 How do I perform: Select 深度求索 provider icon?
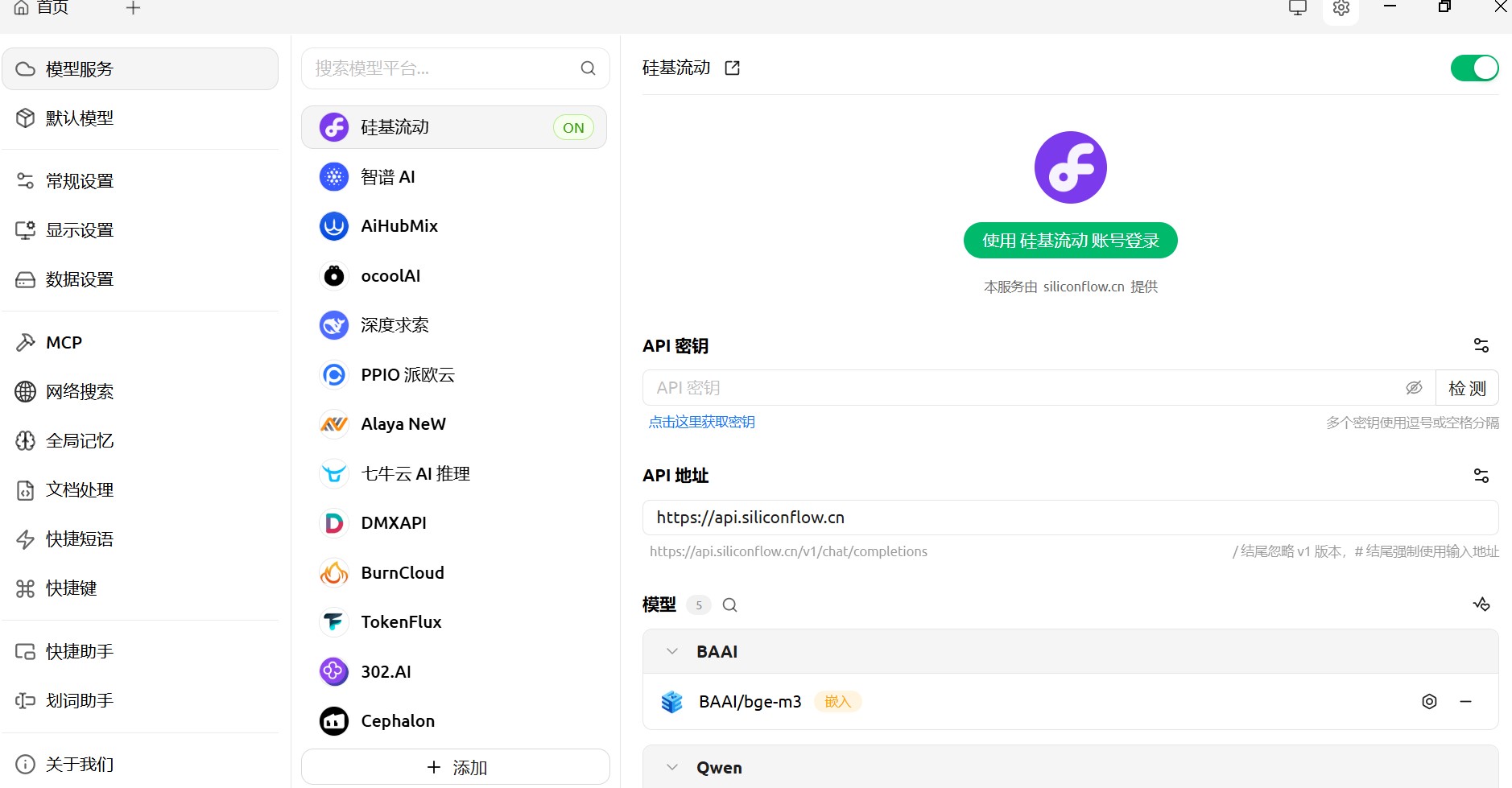click(334, 325)
